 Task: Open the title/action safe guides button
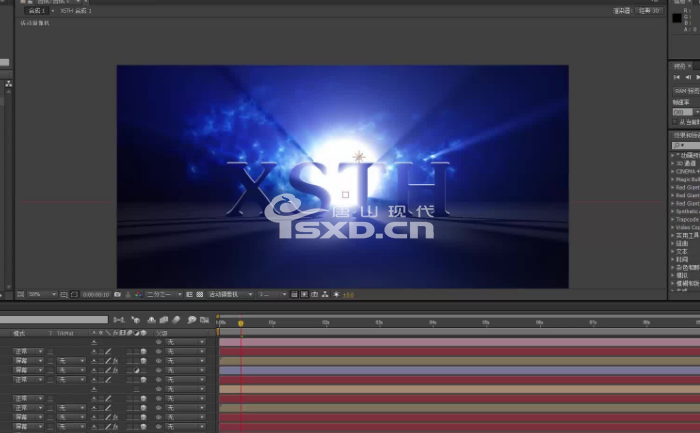click(x=64, y=295)
